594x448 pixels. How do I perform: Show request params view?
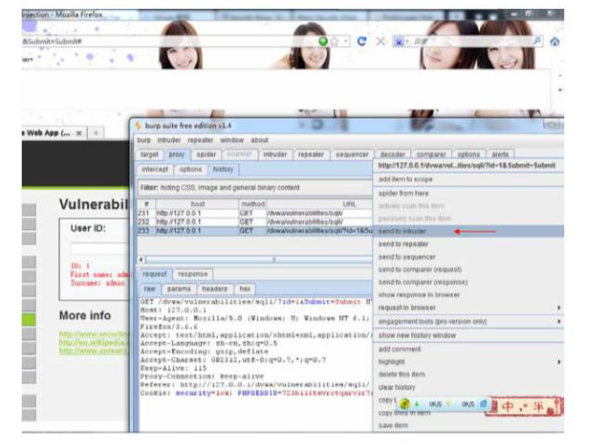point(179,289)
